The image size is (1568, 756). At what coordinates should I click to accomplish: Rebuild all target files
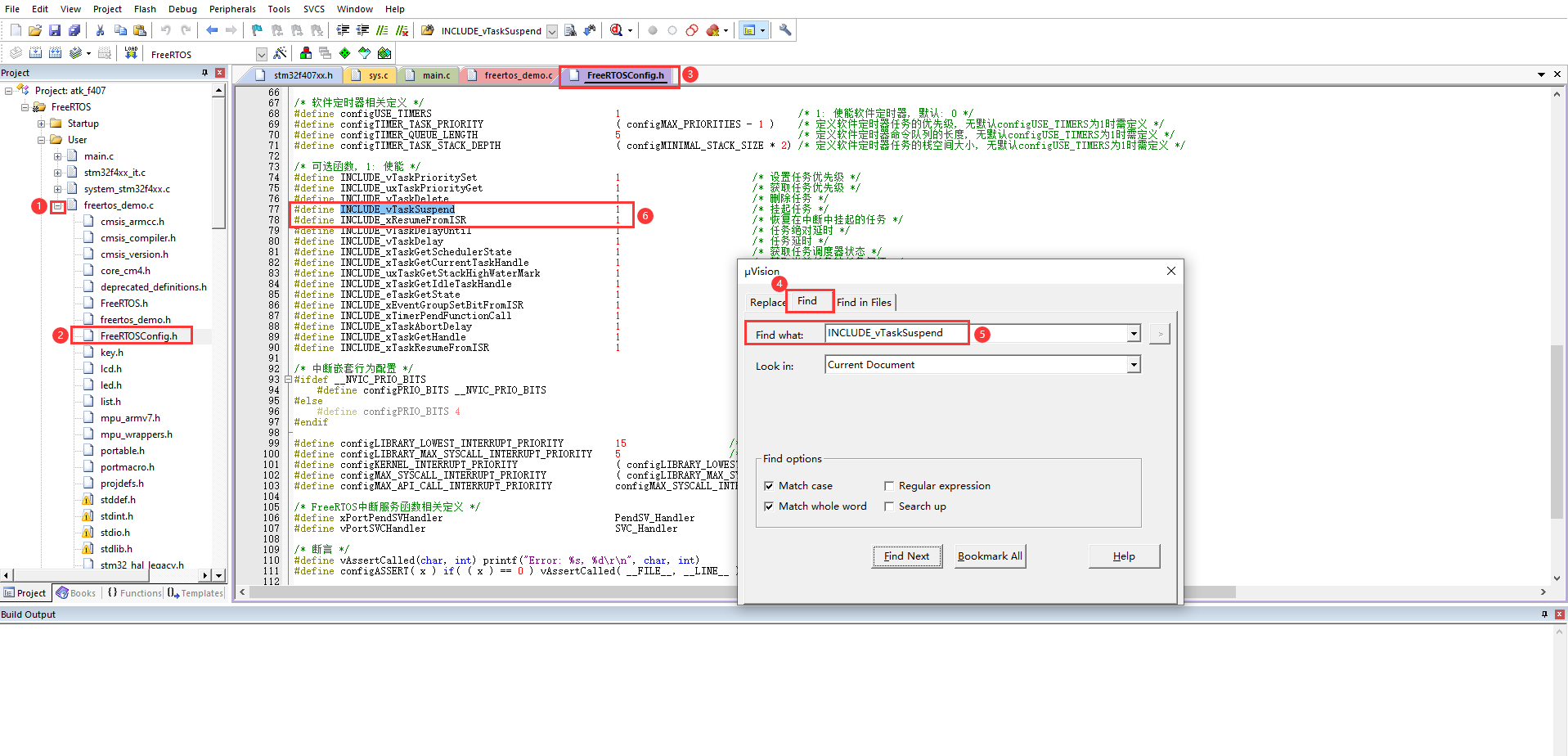coord(55,52)
